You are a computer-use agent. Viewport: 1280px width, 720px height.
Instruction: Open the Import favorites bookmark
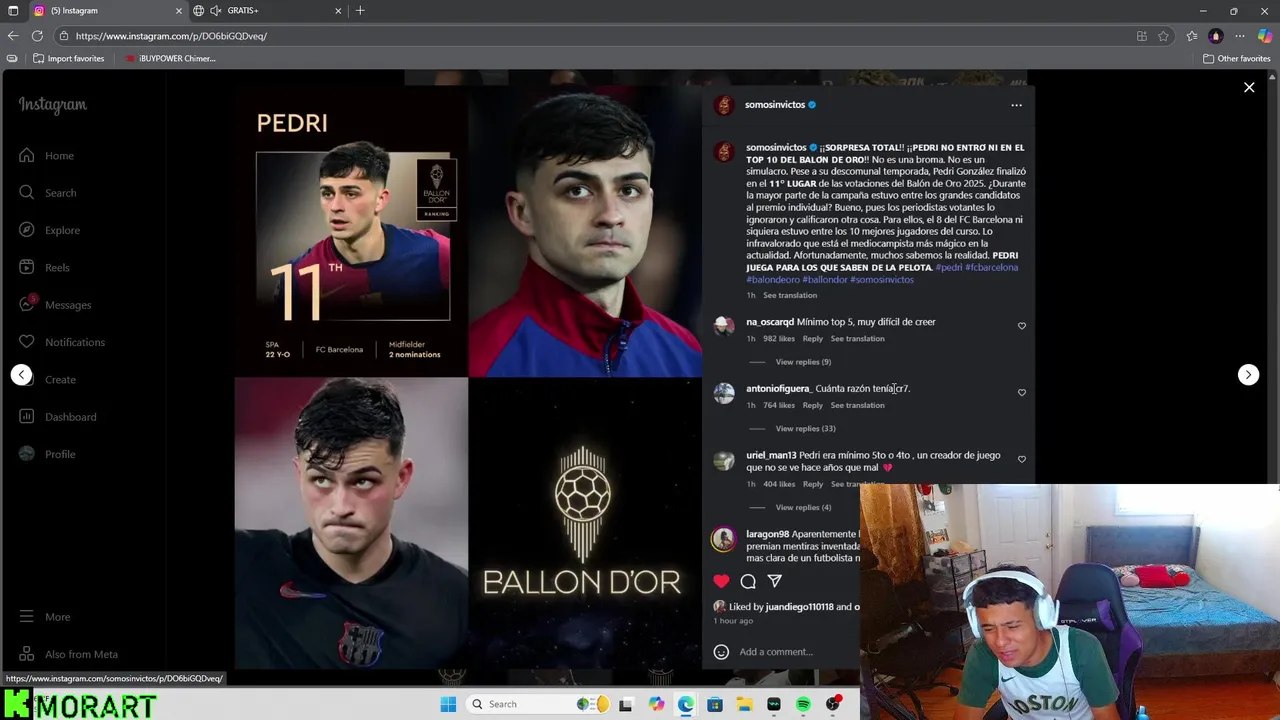pyautogui.click(x=69, y=59)
